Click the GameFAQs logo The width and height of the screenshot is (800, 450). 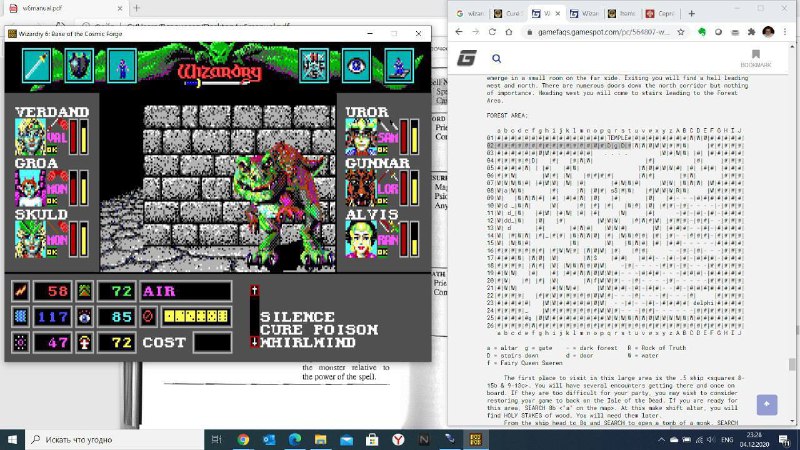click(466, 58)
